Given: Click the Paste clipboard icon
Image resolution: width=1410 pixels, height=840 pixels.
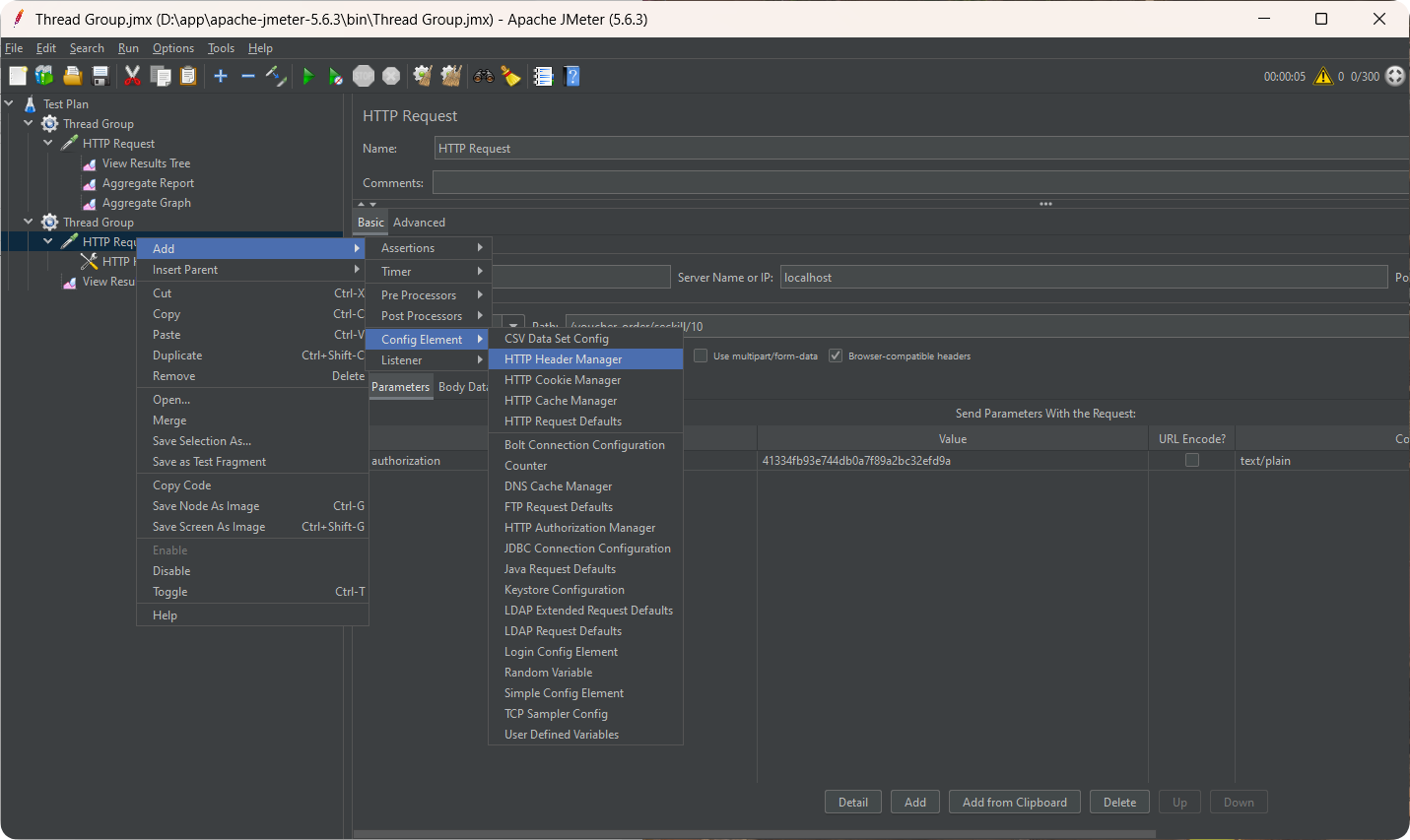Looking at the screenshot, I should tap(188, 76).
